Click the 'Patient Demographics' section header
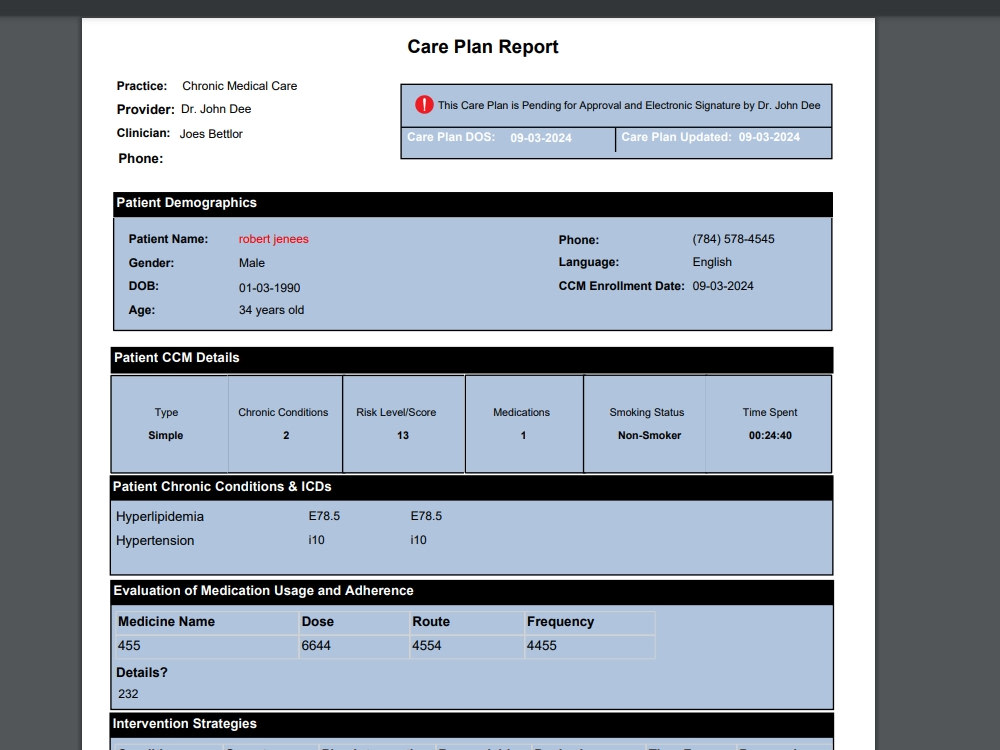Image resolution: width=1000 pixels, height=750 pixels. pyautogui.click(x=473, y=204)
